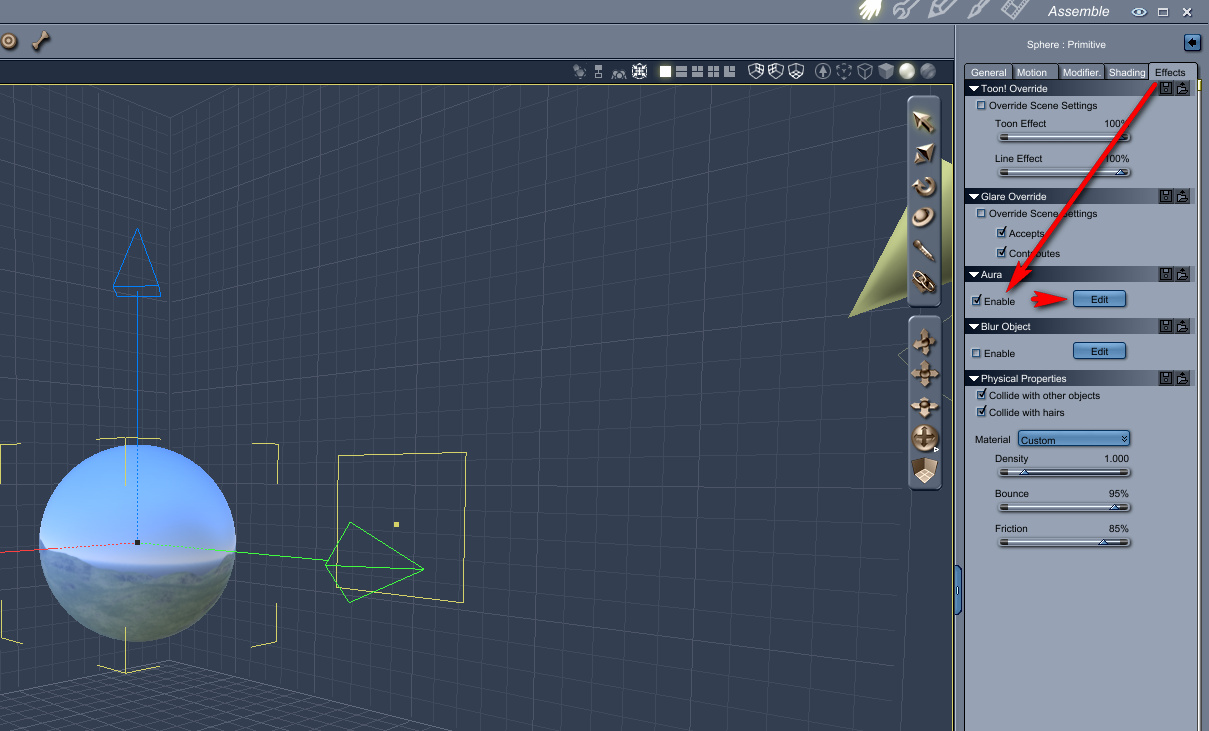Open the Material dropdown showing Custom
Image resolution: width=1209 pixels, height=731 pixels.
pos(1073,439)
